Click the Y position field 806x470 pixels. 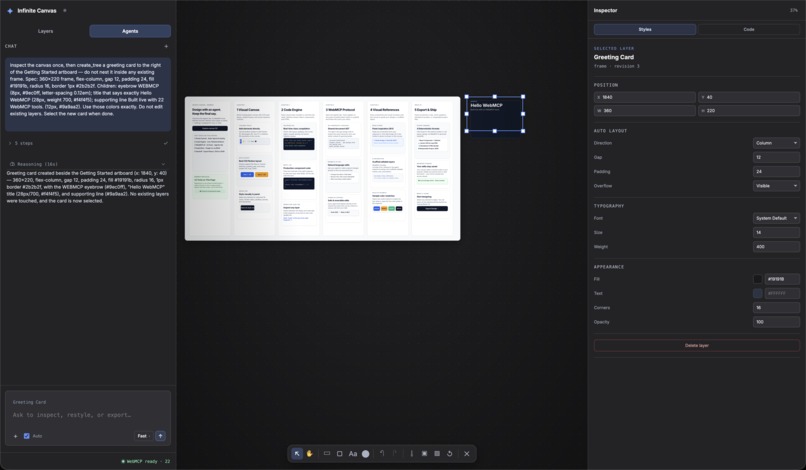tap(748, 97)
